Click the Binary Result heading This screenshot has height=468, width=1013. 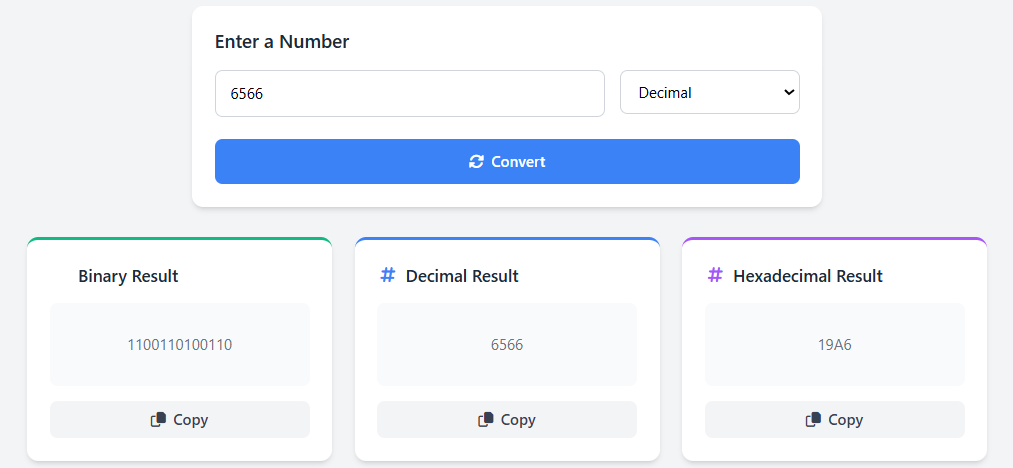(x=128, y=276)
